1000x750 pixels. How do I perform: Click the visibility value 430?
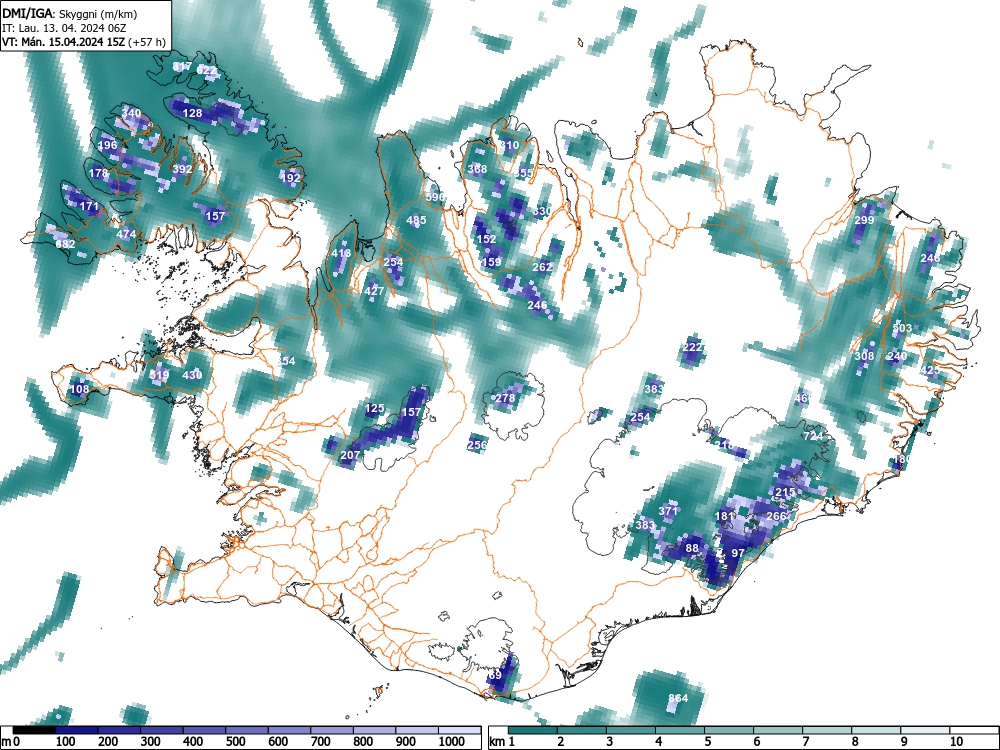click(192, 375)
